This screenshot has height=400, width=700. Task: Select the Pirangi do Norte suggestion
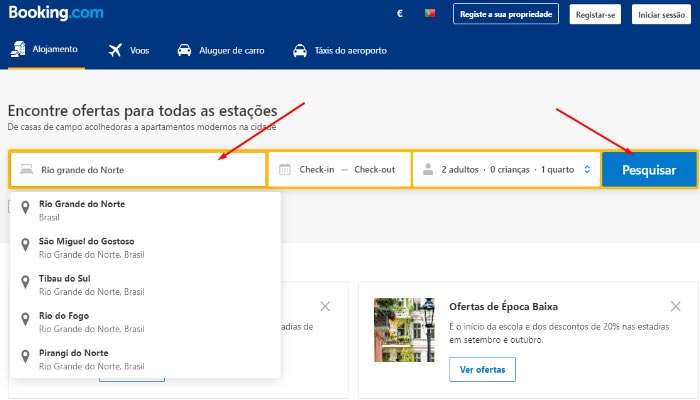click(145, 359)
